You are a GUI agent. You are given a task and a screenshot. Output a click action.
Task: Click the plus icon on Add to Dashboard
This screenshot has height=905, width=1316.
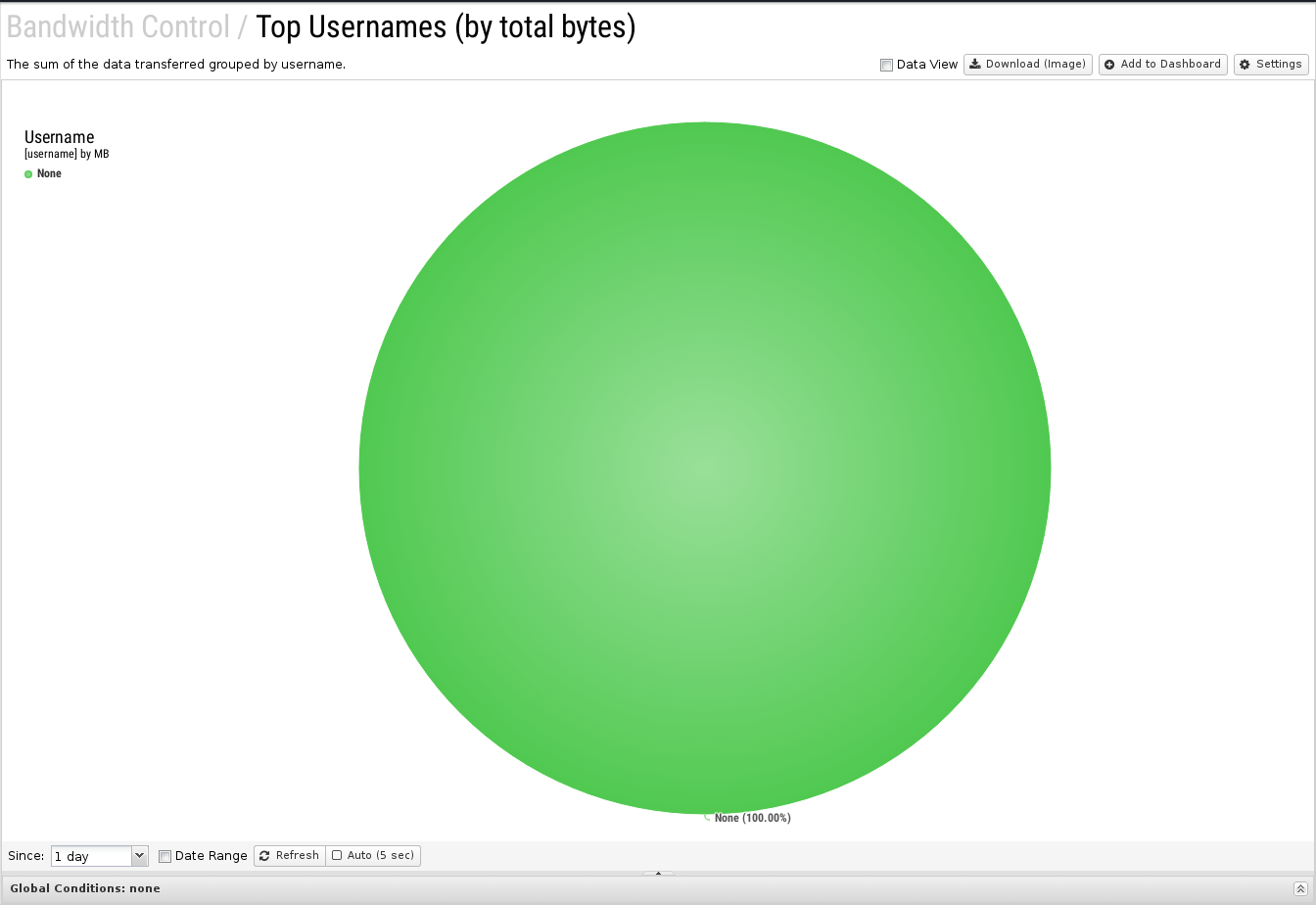[1109, 65]
